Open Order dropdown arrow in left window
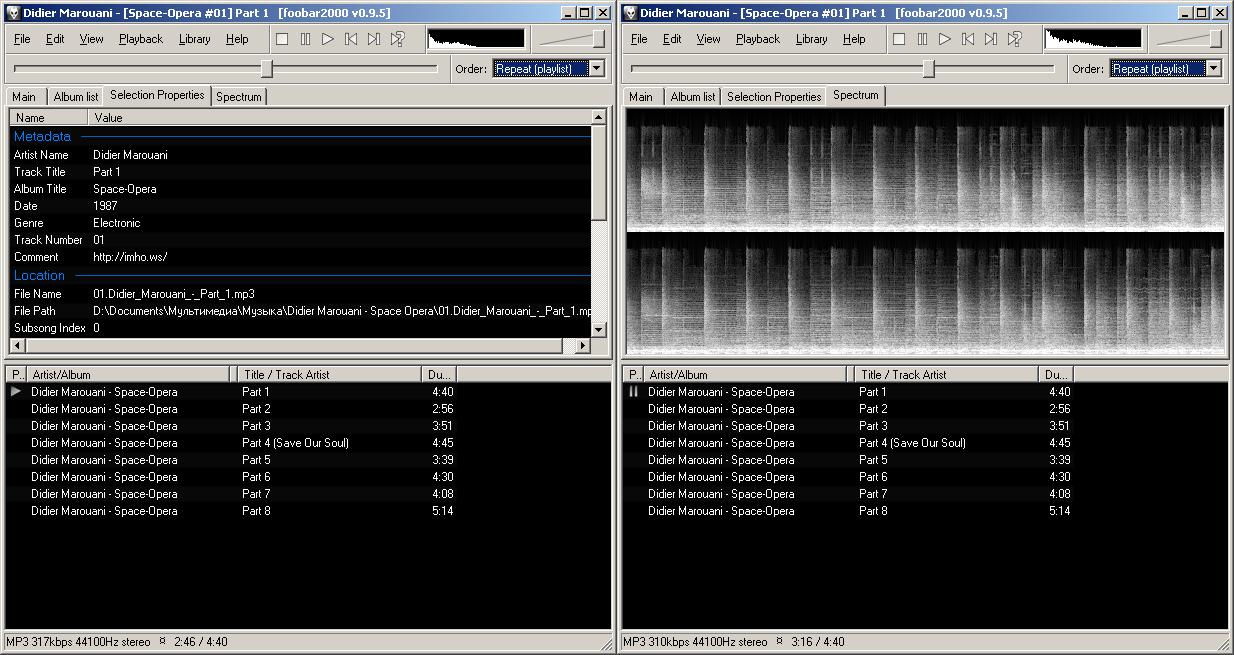Viewport: 1234px width, 655px height. pyautogui.click(x=597, y=68)
